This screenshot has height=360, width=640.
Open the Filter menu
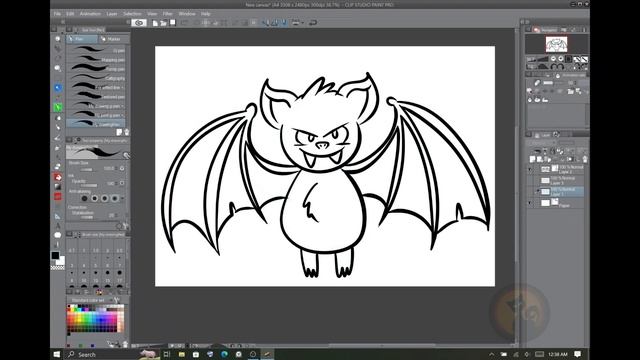[167, 14]
